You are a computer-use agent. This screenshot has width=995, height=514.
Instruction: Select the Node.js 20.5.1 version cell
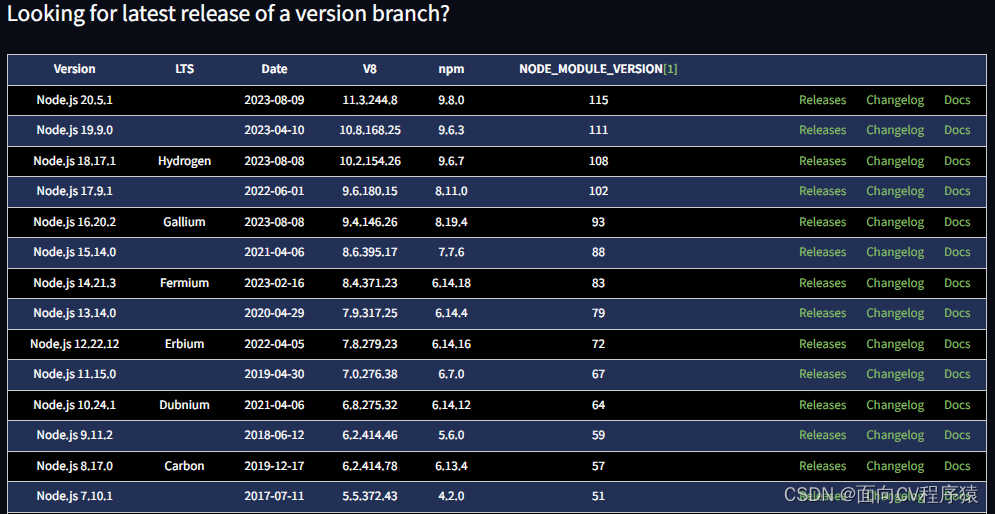(74, 100)
